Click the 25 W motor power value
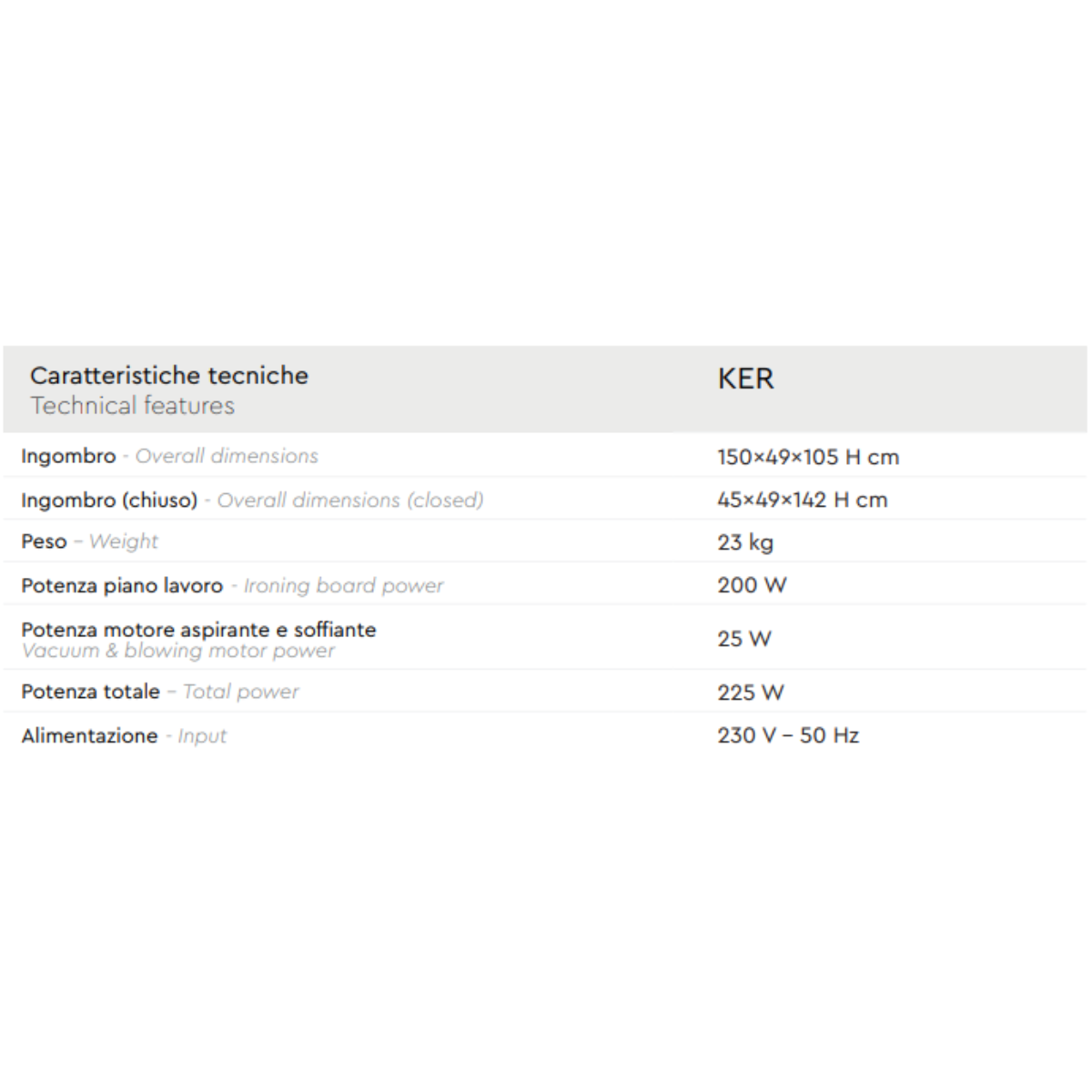 coord(743,639)
